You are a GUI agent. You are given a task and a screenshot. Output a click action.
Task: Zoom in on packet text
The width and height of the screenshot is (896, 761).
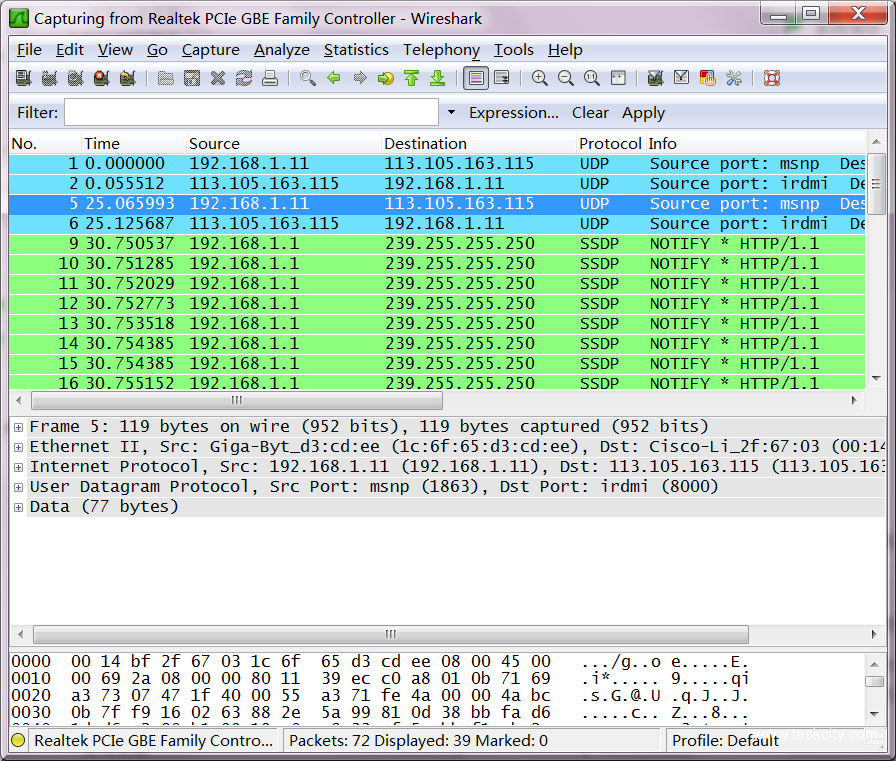pos(540,78)
